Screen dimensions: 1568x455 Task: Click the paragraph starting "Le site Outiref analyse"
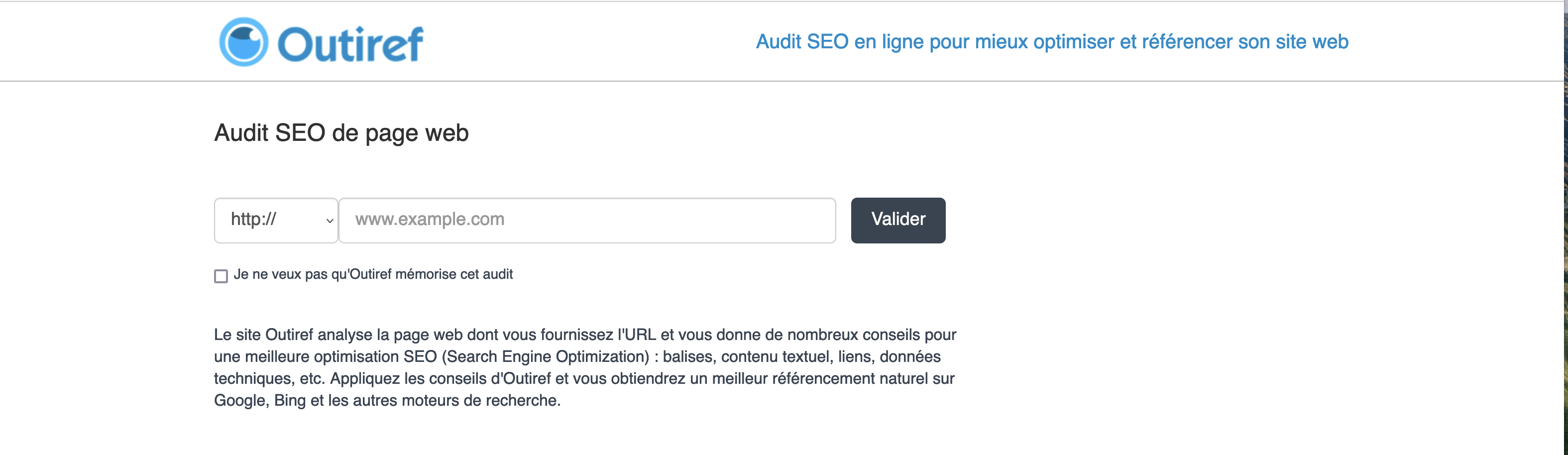coord(584,367)
